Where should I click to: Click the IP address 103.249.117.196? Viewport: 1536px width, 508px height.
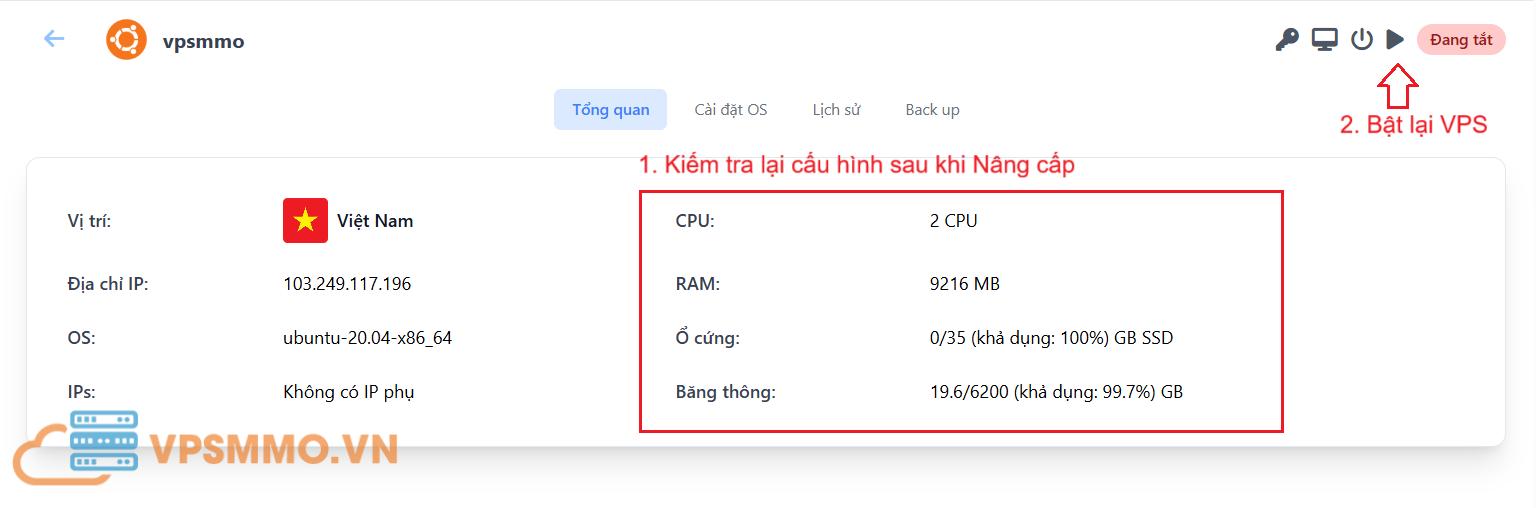(x=347, y=284)
